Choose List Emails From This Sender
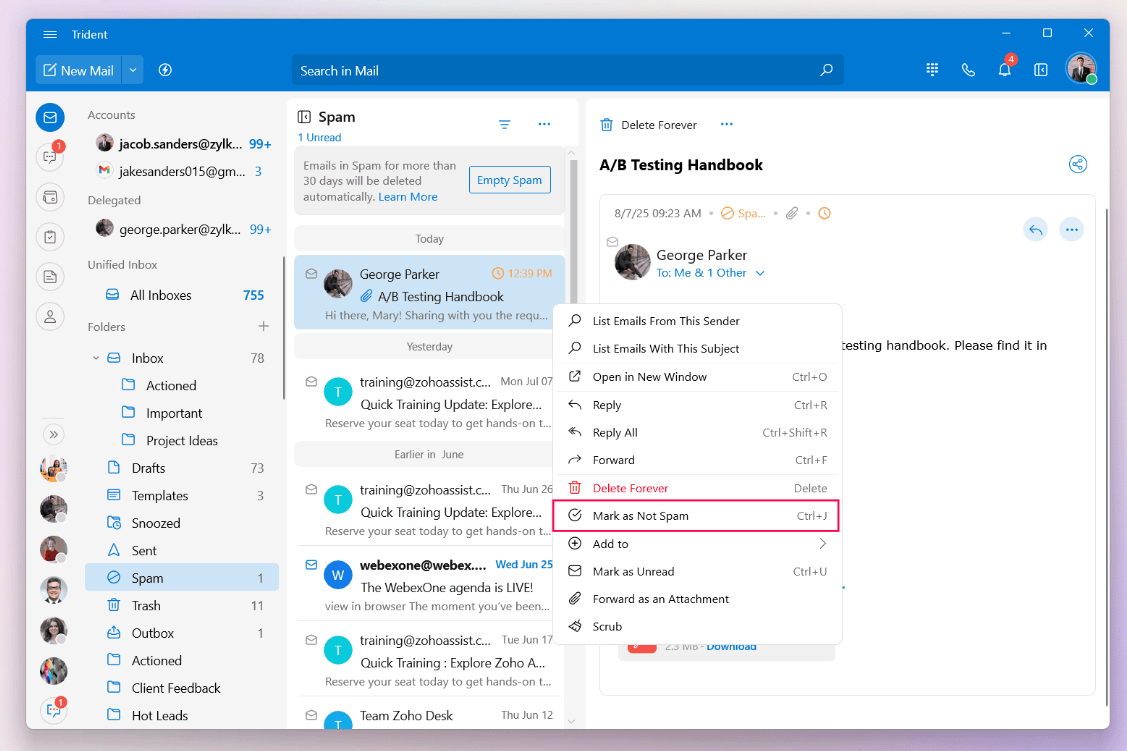1127x751 pixels. pos(697,321)
